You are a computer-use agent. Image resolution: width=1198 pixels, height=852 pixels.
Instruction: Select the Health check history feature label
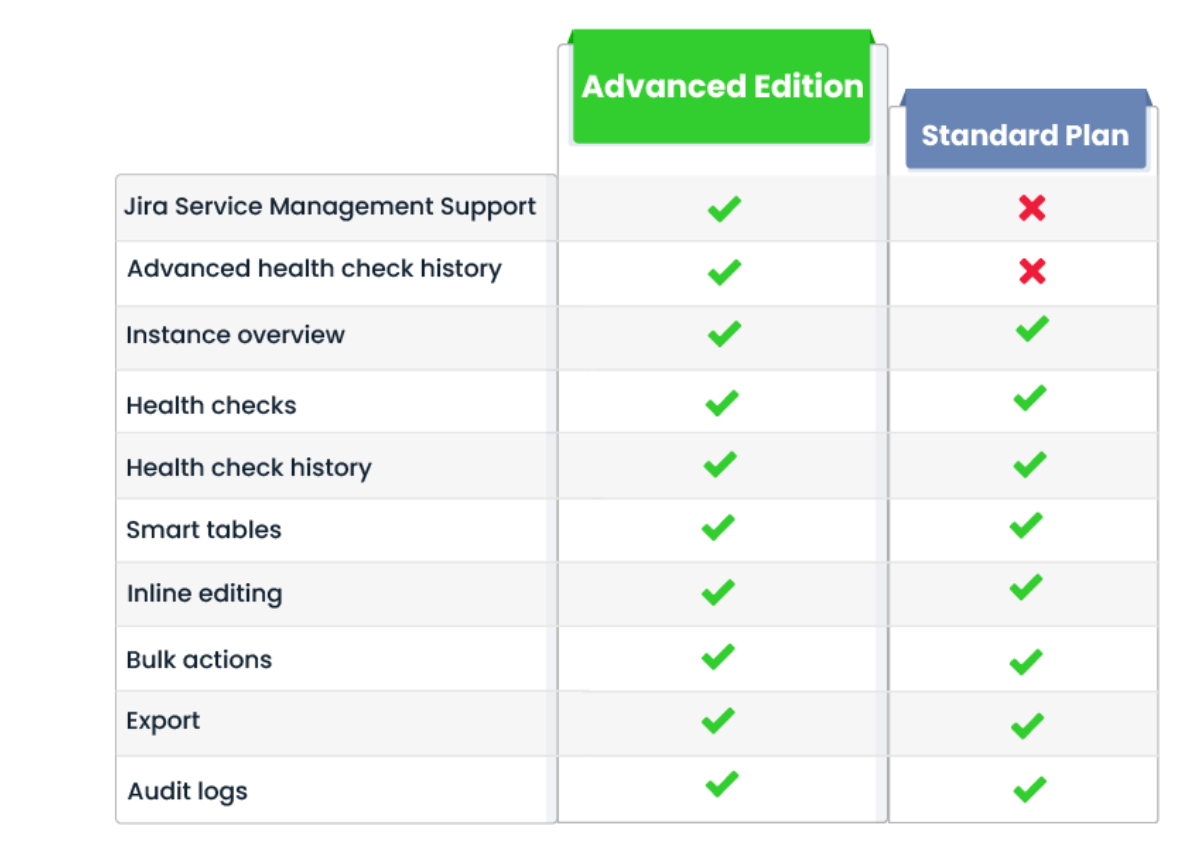248,468
